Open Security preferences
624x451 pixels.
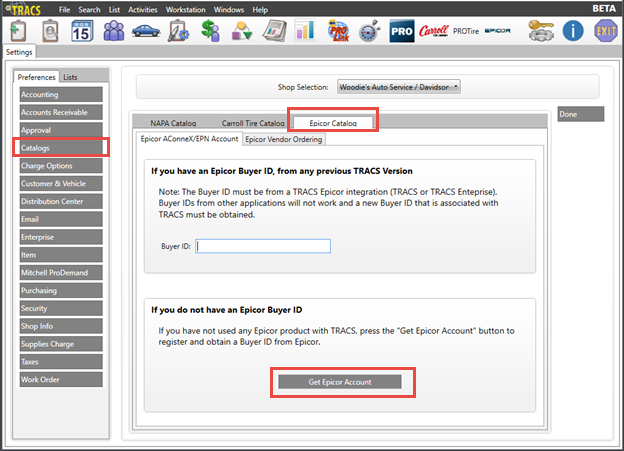tap(61, 308)
